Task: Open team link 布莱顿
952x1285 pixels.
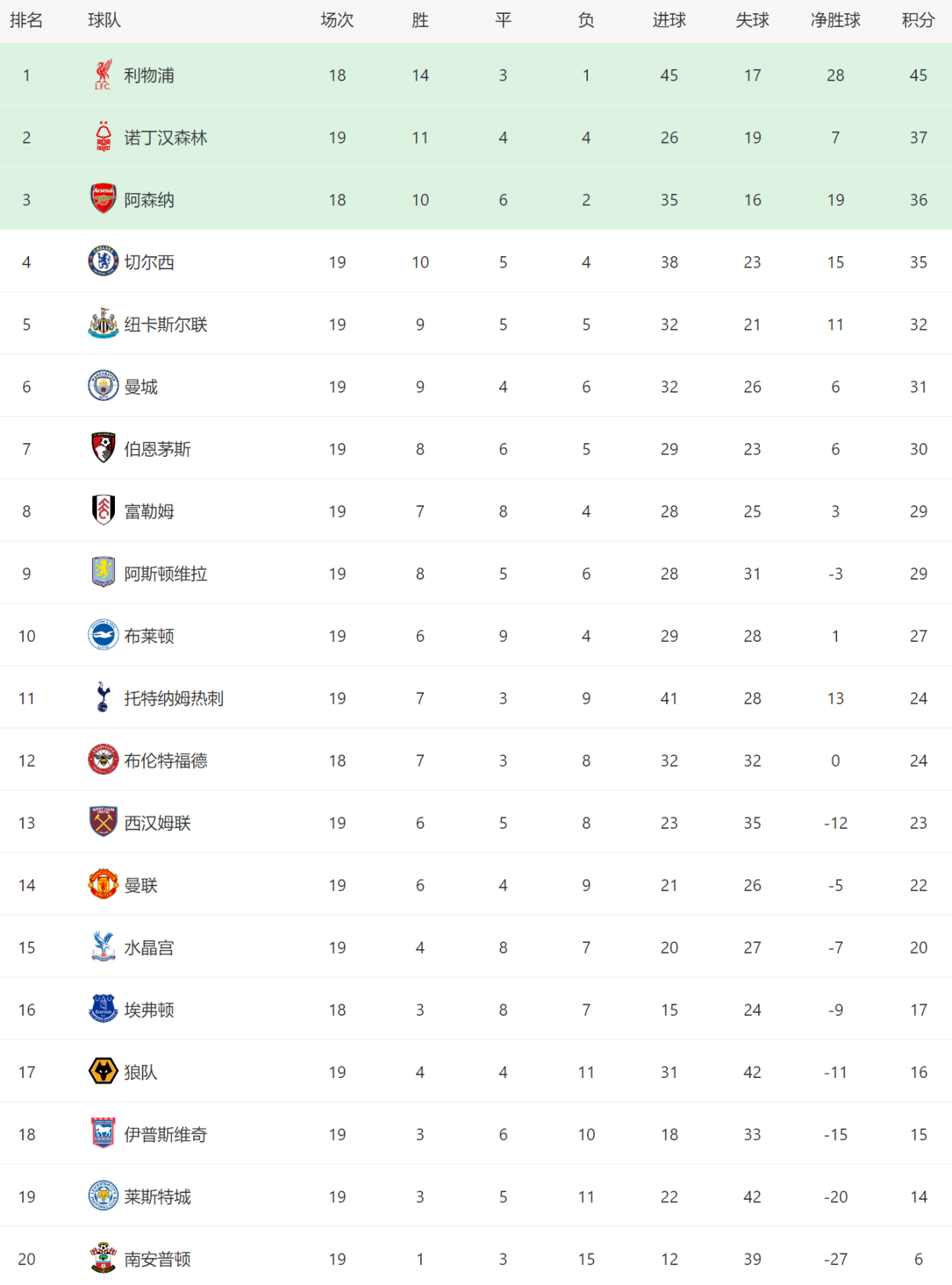Action: coord(149,636)
